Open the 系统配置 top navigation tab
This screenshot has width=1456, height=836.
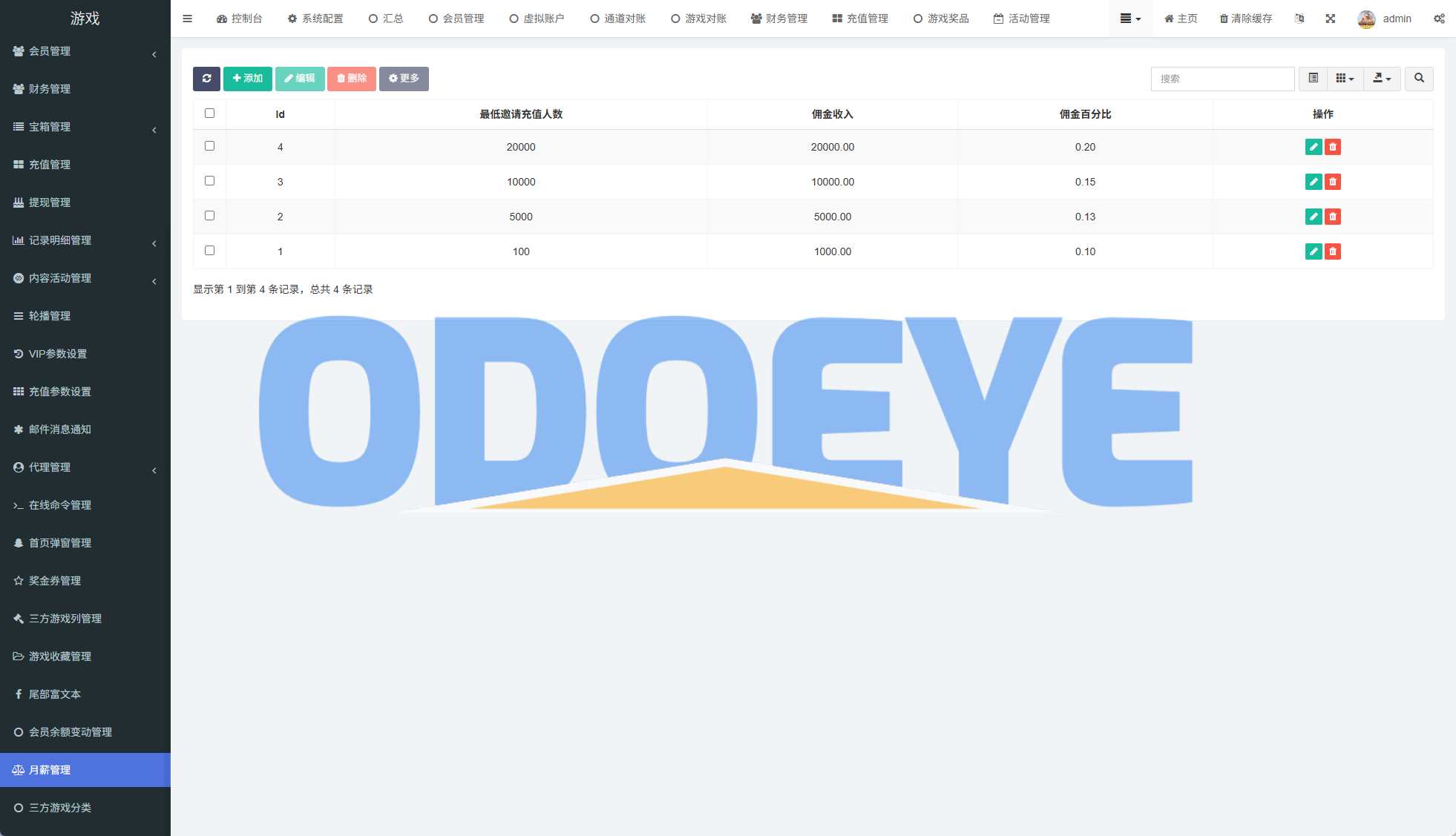[x=315, y=19]
